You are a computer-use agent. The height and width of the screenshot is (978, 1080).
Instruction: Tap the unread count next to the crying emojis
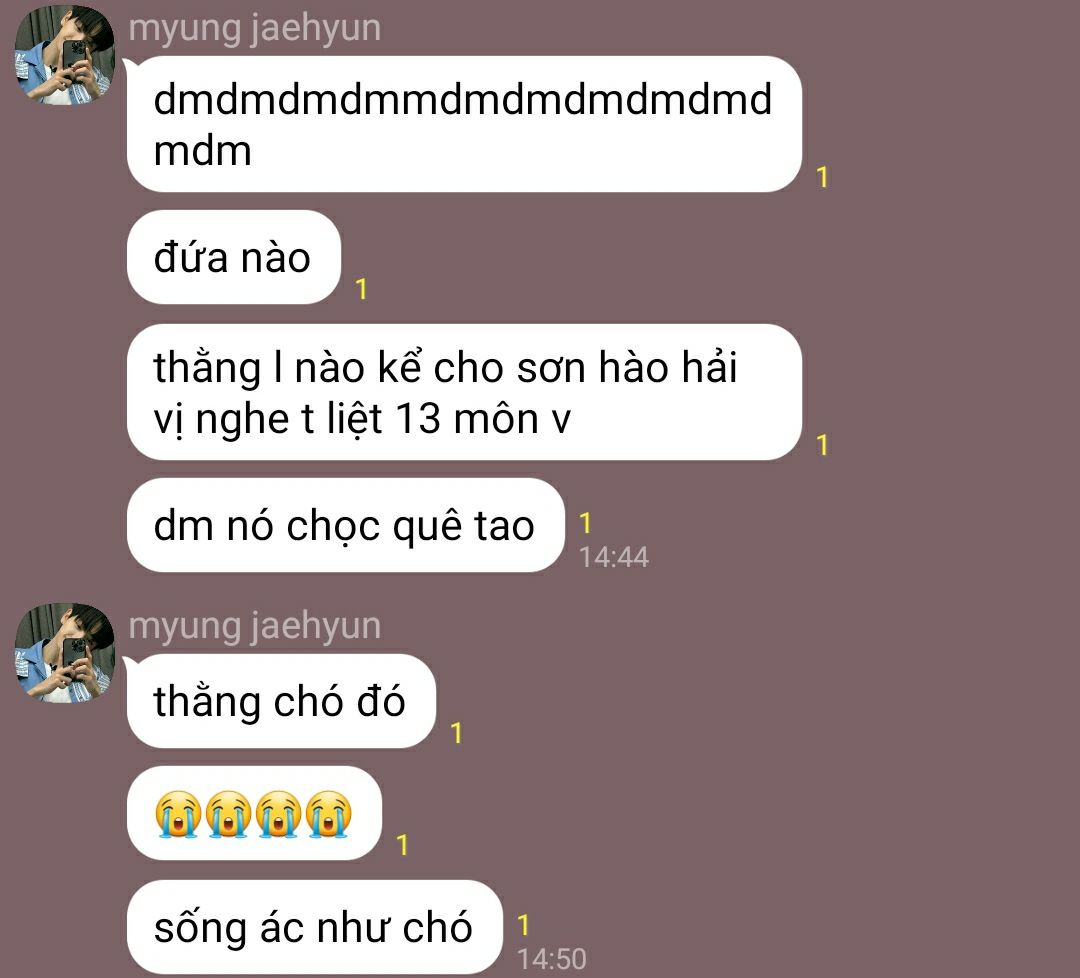(402, 845)
